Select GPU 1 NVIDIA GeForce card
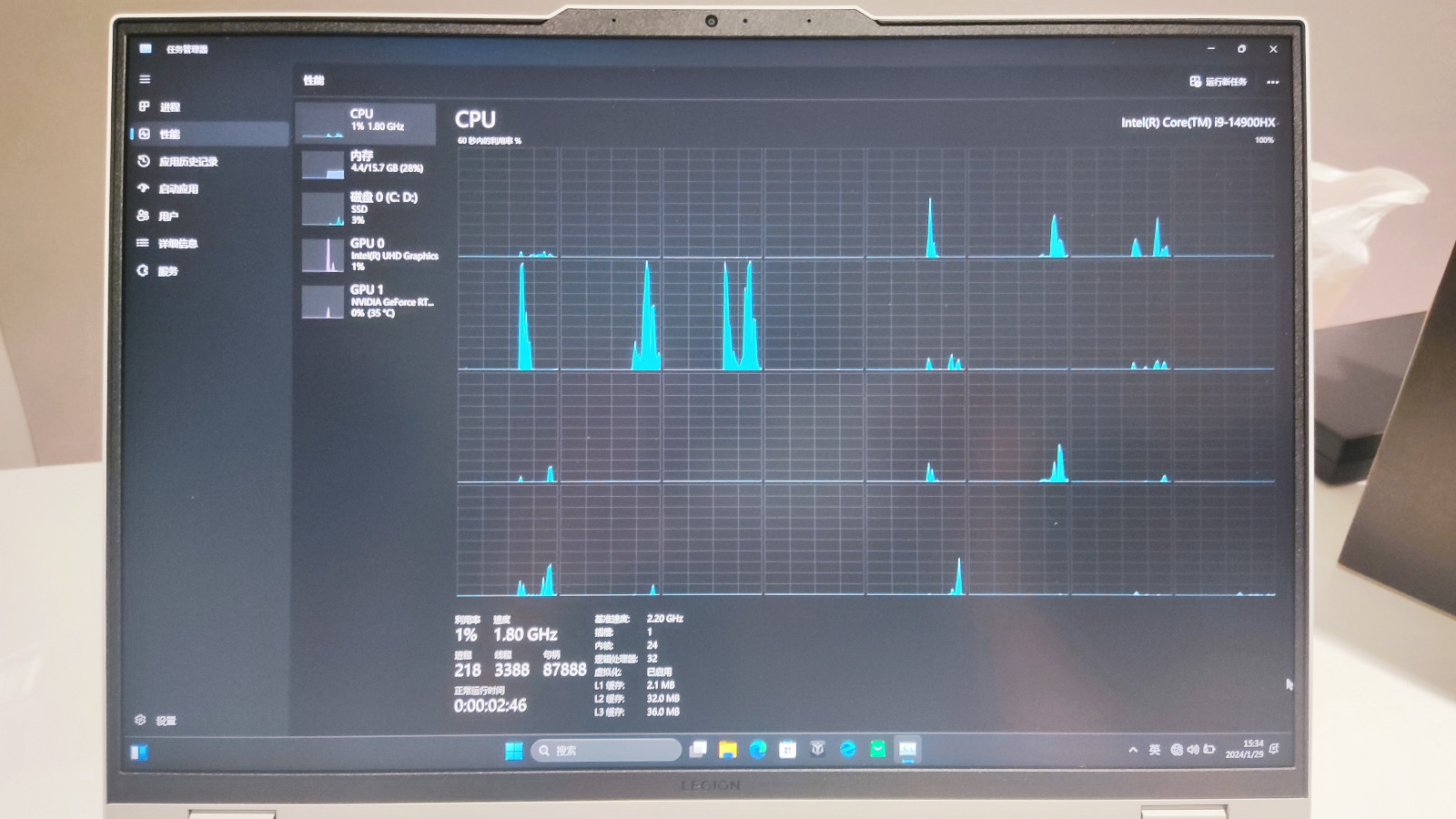The image size is (1456, 819). tap(366, 300)
